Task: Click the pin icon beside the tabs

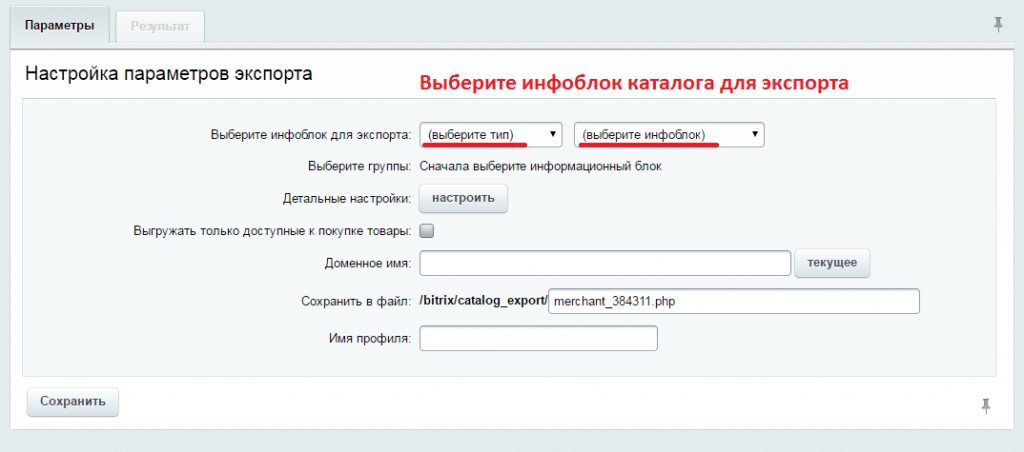Action: (997, 25)
